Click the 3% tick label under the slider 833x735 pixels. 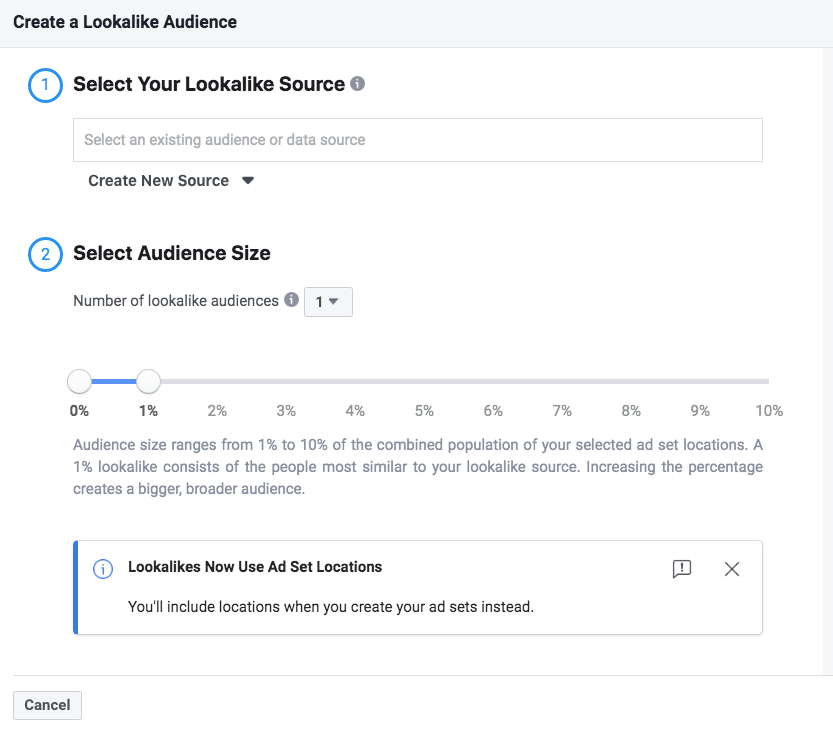click(x=286, y=411)
